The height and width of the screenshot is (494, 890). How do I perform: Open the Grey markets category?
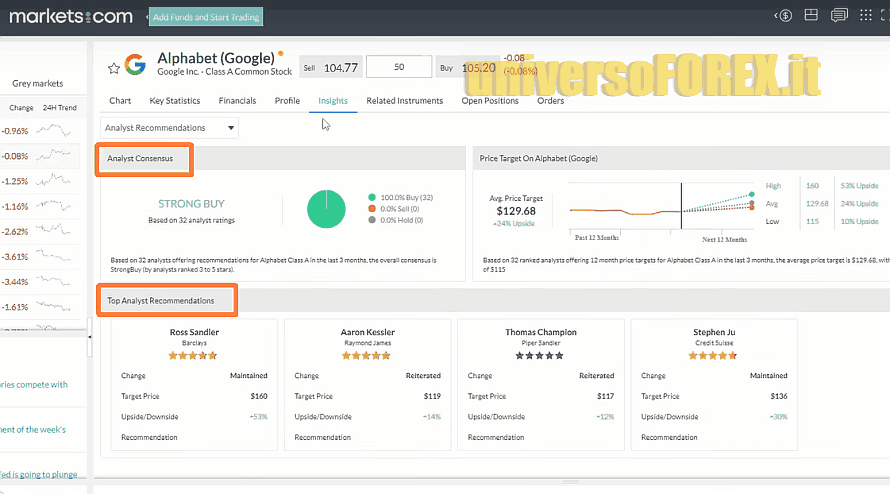point(37,84)
